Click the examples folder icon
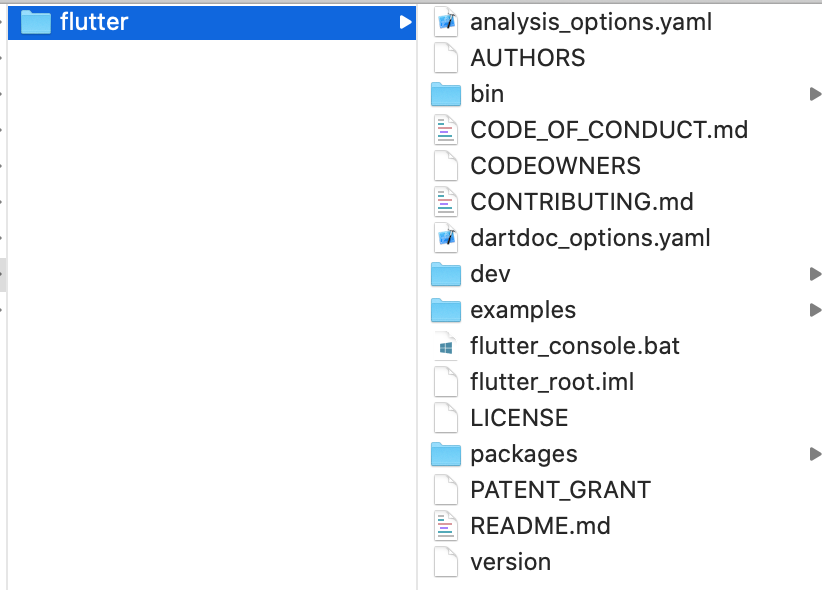The height and width of the screenshot is (590, 822). click(446, 310)
